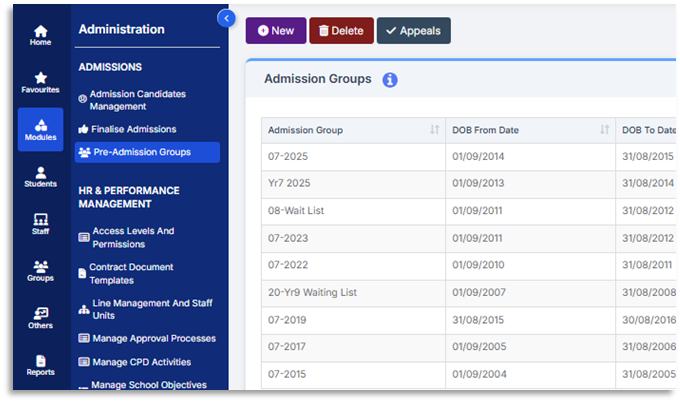Screen dimensions: 680x403
Task: Sort by DOB From Date column arrows
Action: coord(604,130)
